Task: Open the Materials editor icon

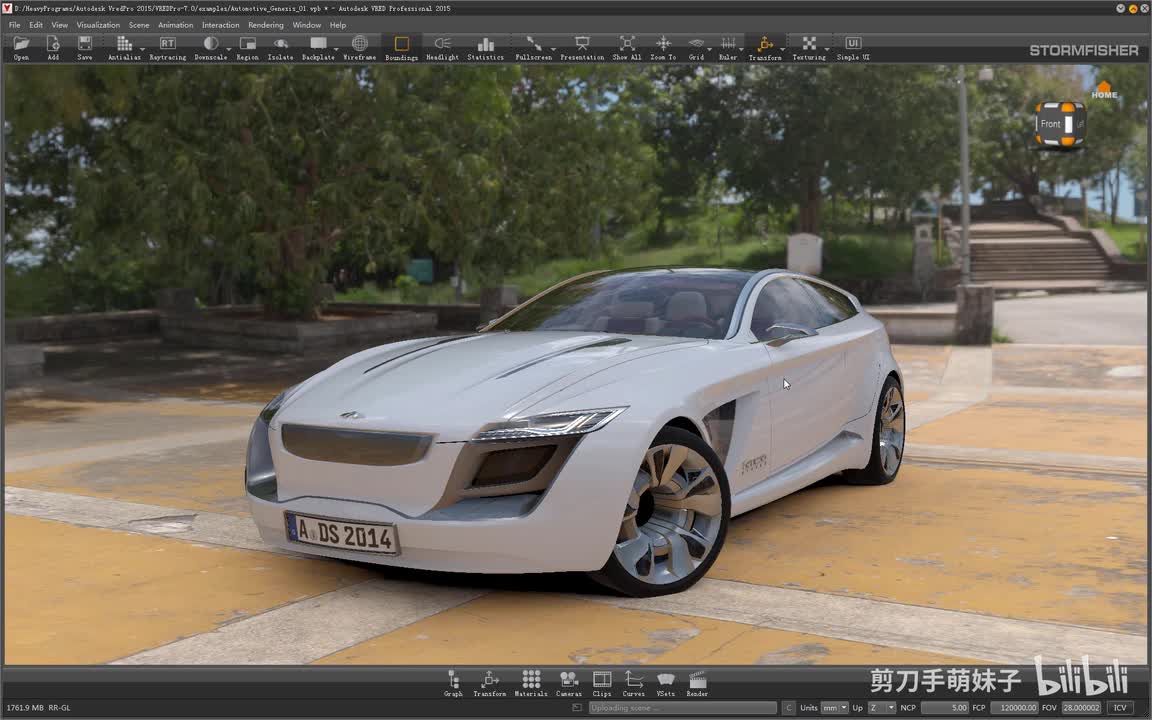Action: pos(530,683)
